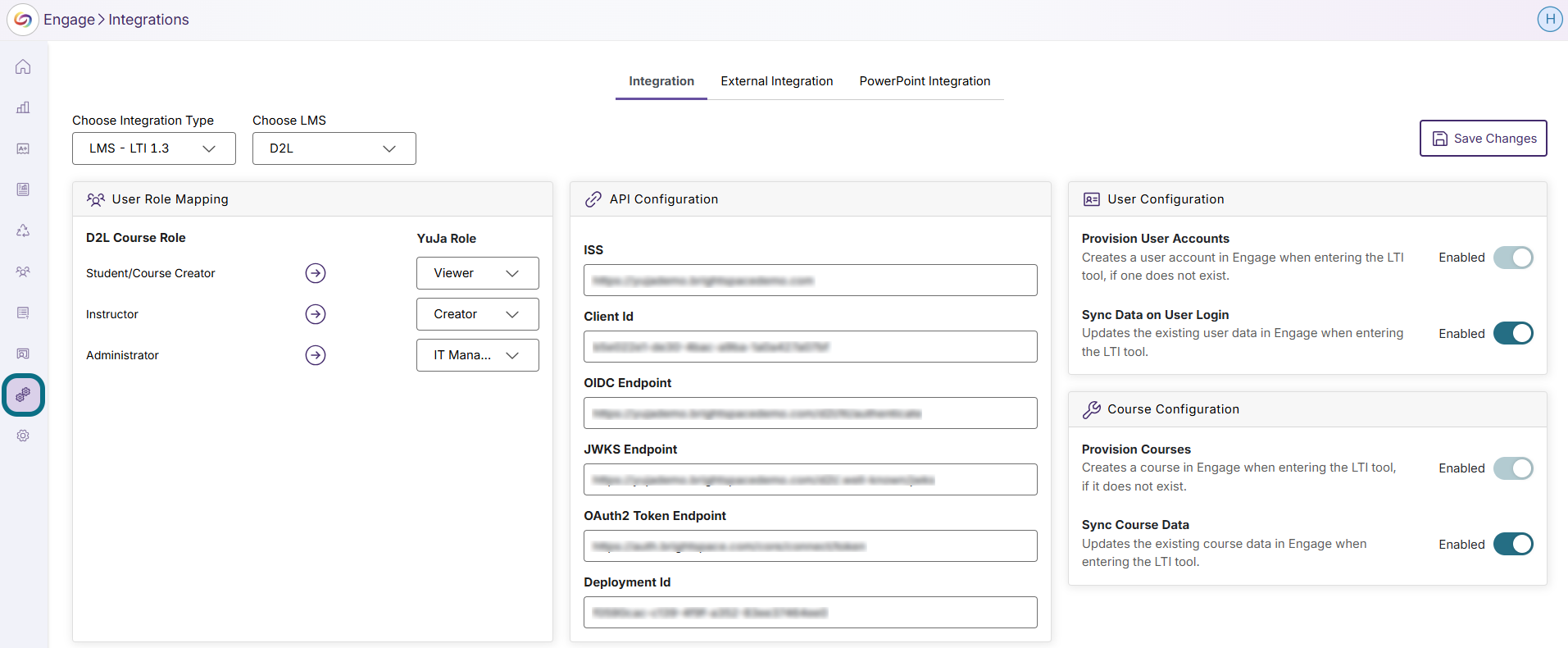Open the A+ grade sidebar icon
Screen dimensions: 1568x648
[x=23, y=148]
